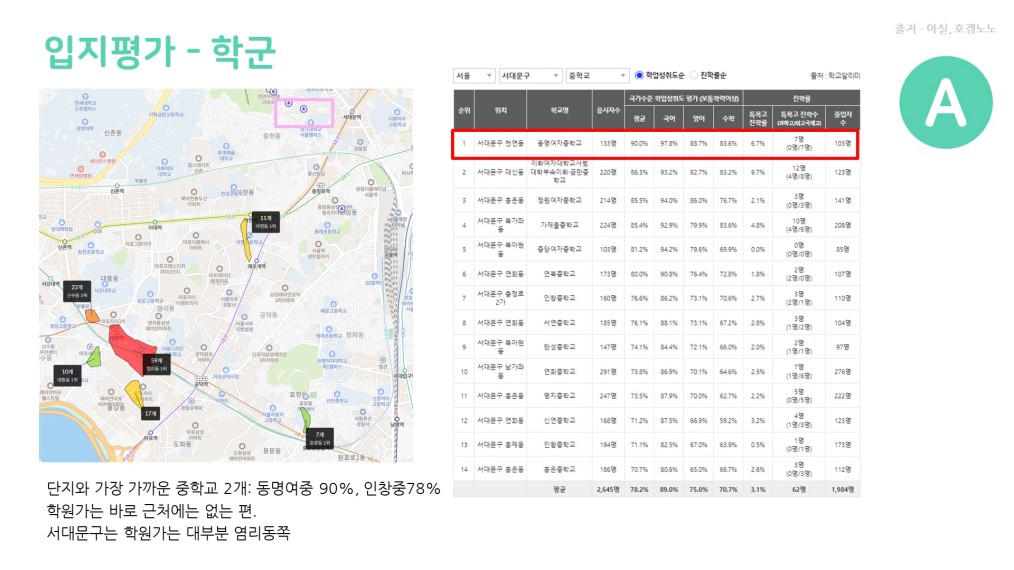
Task: Click the 응시자수 column header
Action: tap(608, 111)
